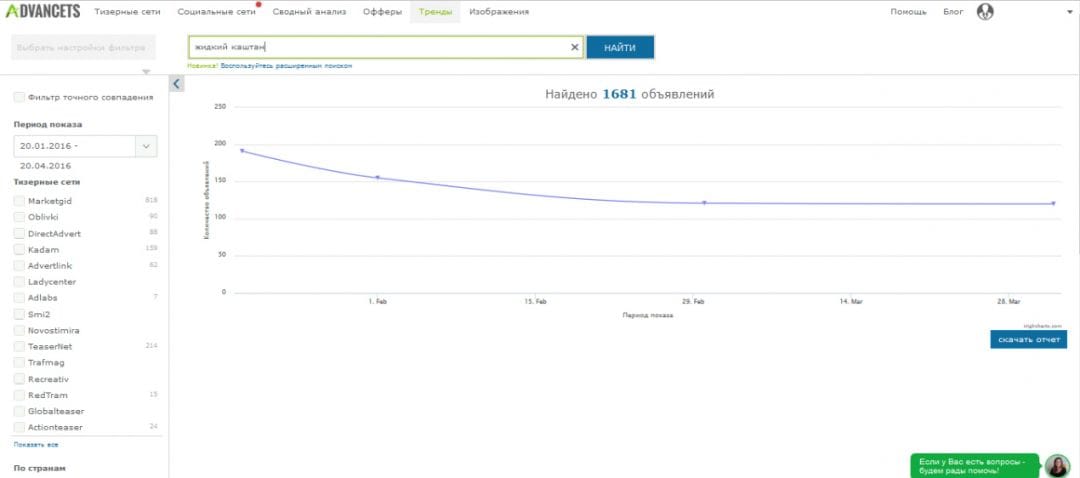Click the red notification dot on Социальные сети
This screenshot has width=1080, height=478.
259,4
